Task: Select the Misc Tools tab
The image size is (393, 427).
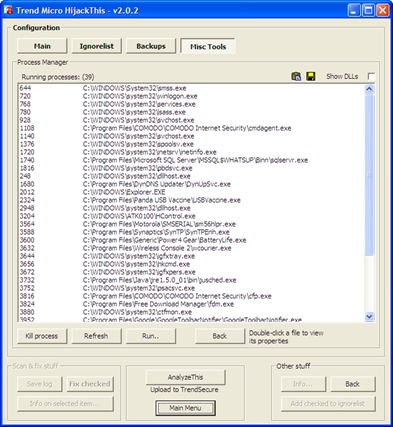Action: [x=208, y=46]
